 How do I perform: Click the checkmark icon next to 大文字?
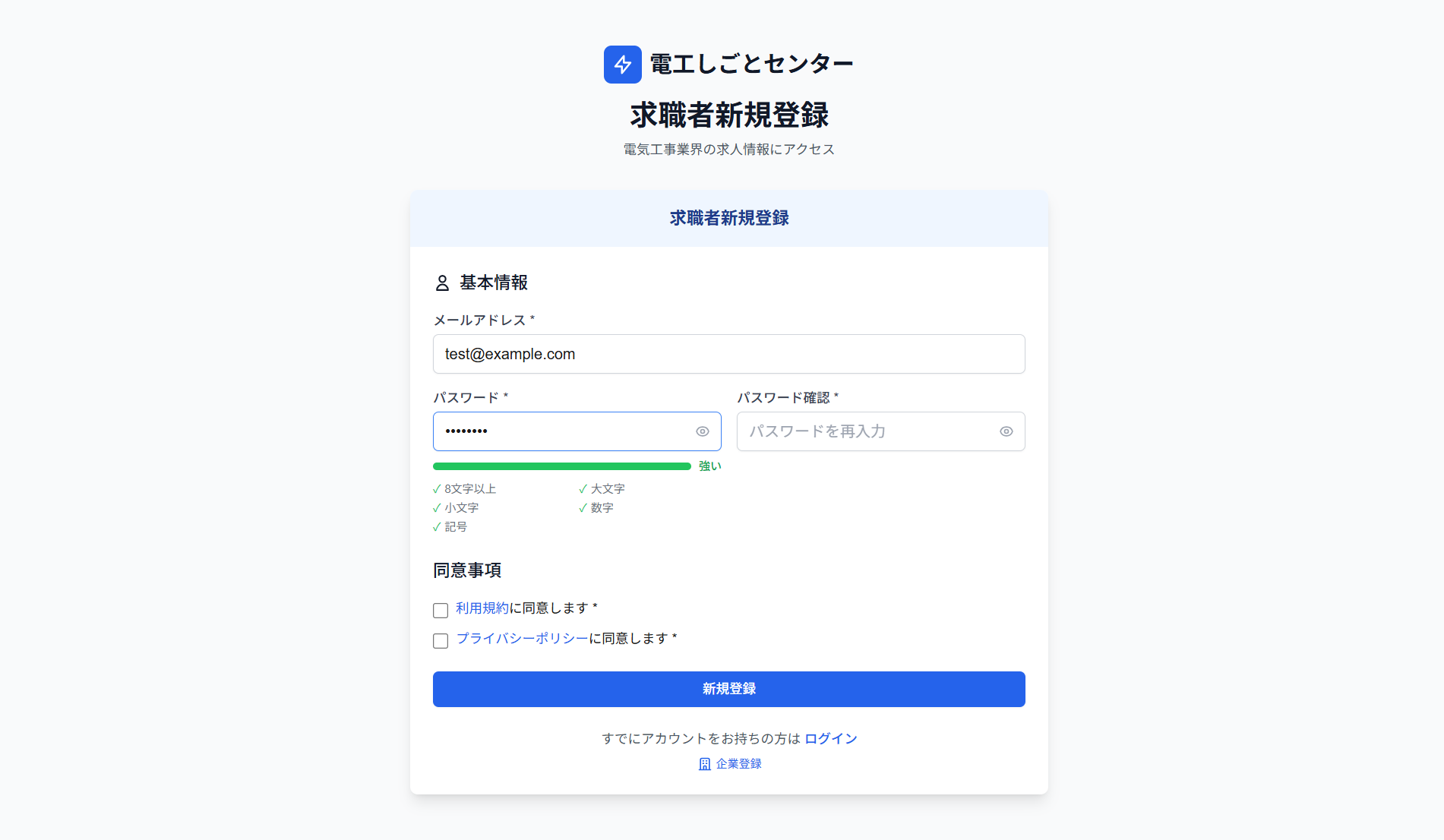(x=583, y=488)
